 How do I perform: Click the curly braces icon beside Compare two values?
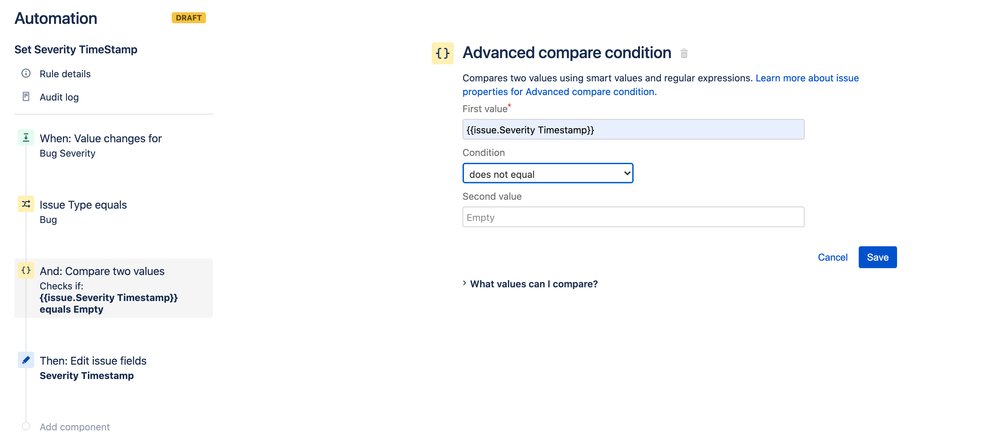[25, 270]
